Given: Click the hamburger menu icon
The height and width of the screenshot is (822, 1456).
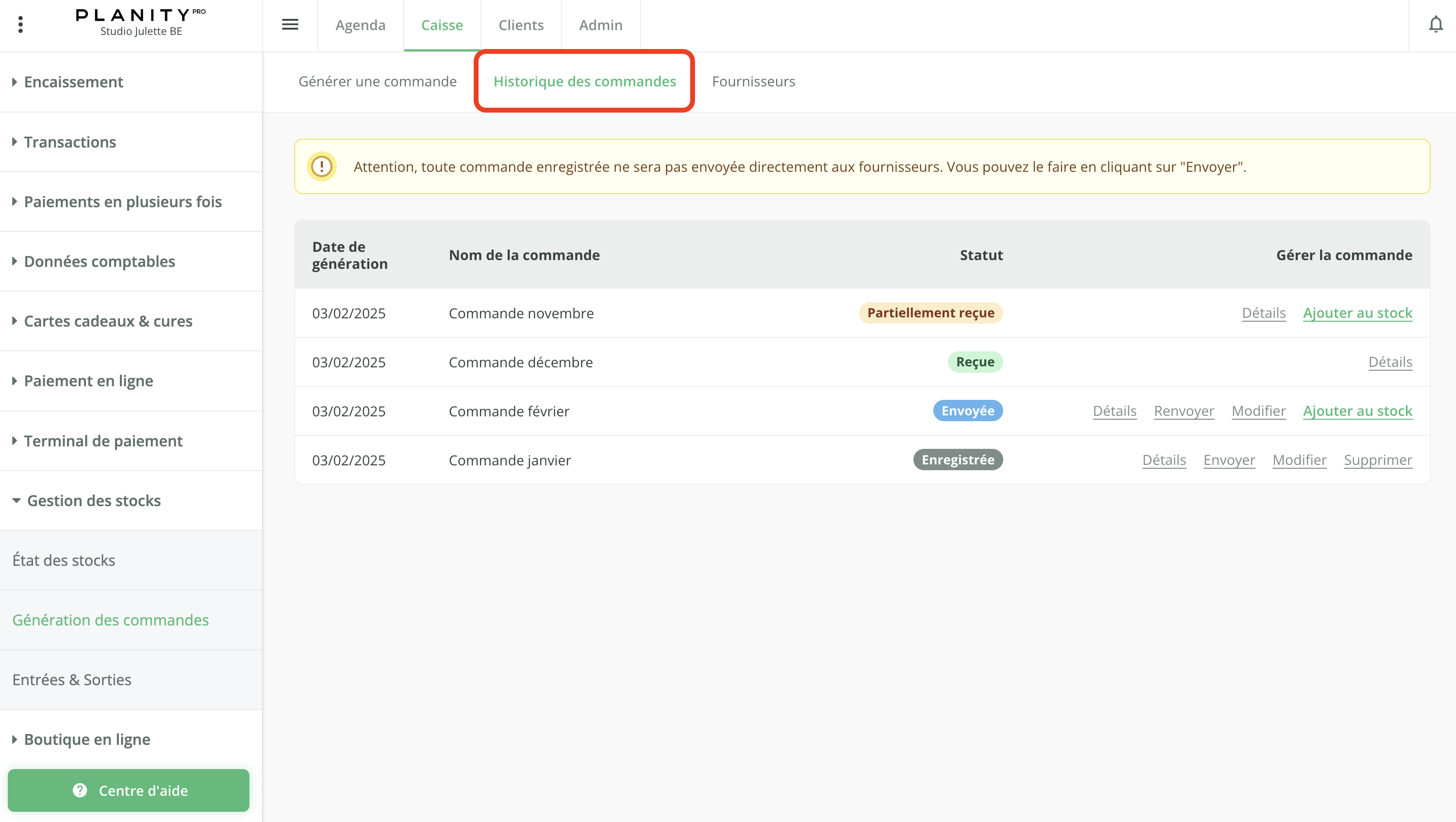Looking at the screenshot, I should click(290, 24).
